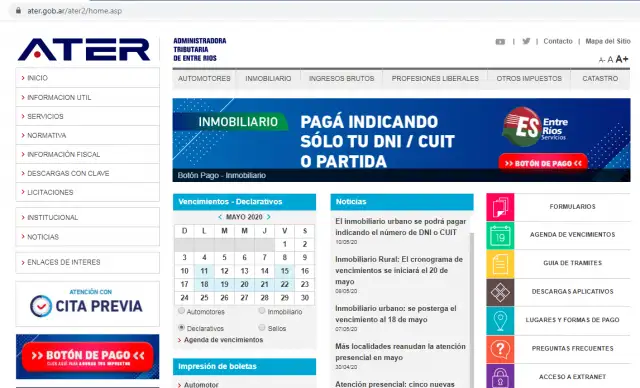Click the FORMULARIOS label
The height and width of the screenshot is (388, 640).
572,207
